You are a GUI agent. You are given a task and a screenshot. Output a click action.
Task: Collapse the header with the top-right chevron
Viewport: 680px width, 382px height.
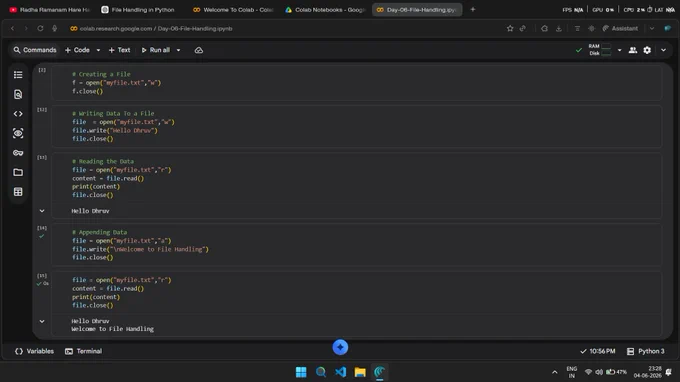(x=664, y=50)
